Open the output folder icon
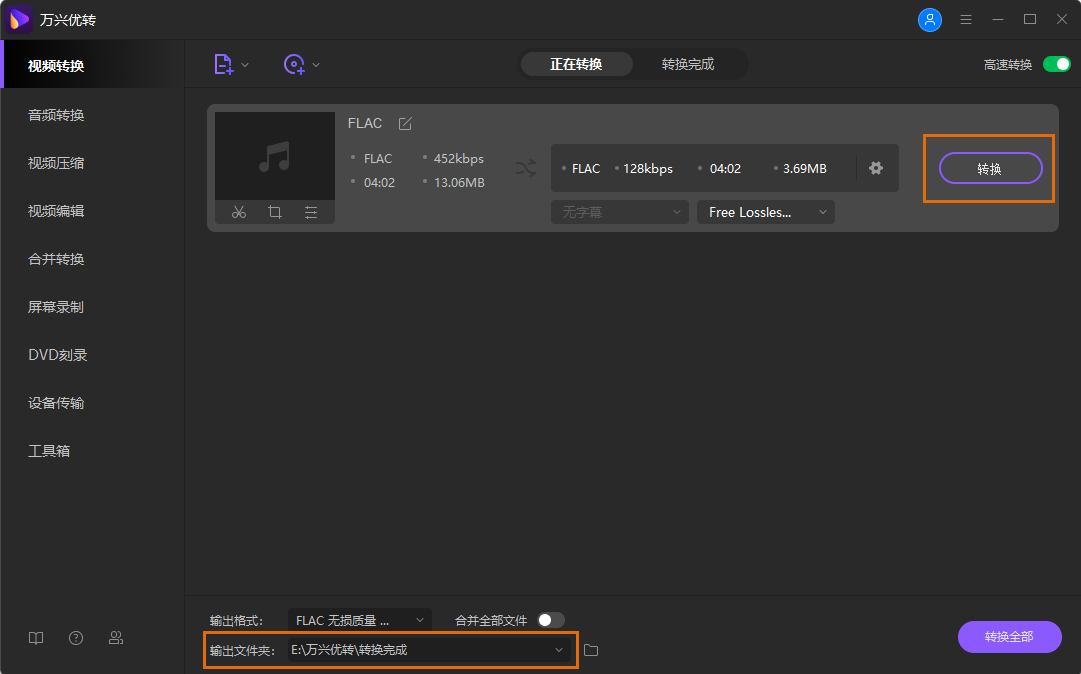1081x674 pixels. click(591, 650)
